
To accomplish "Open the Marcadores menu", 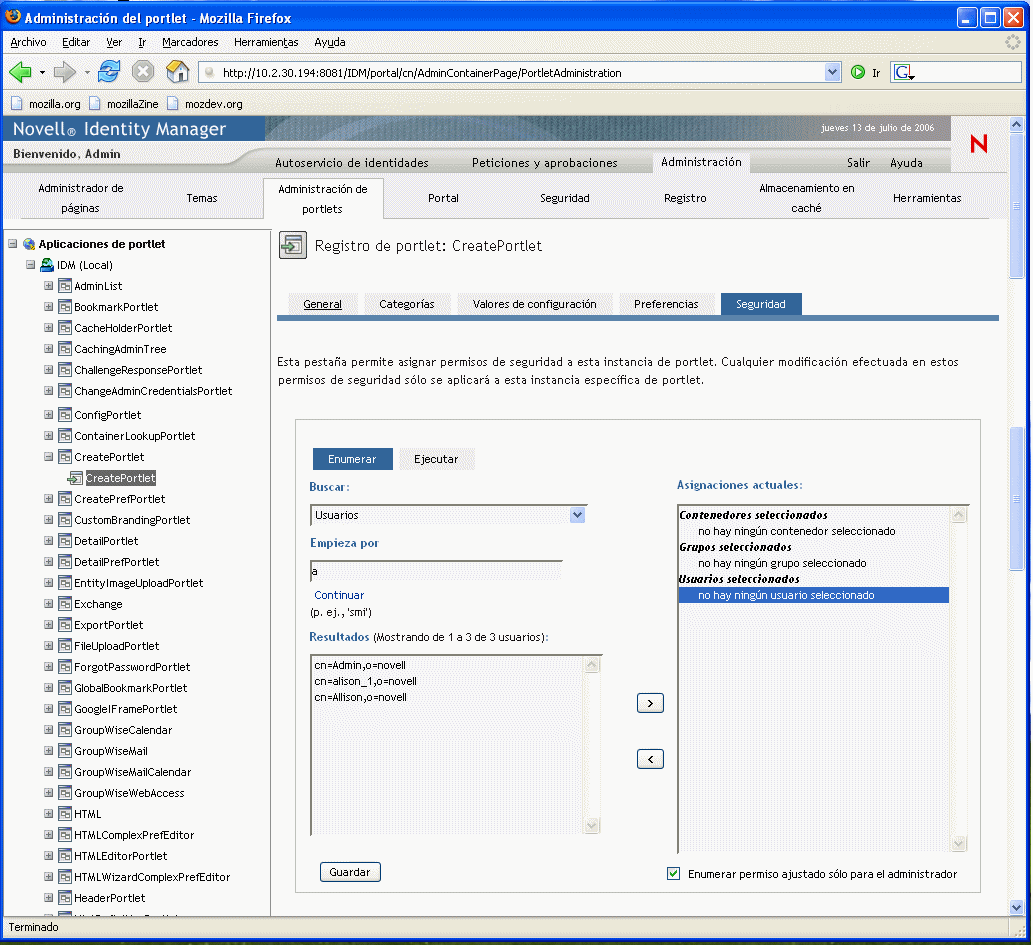I will pyautogui.click(x=190, y=42).
